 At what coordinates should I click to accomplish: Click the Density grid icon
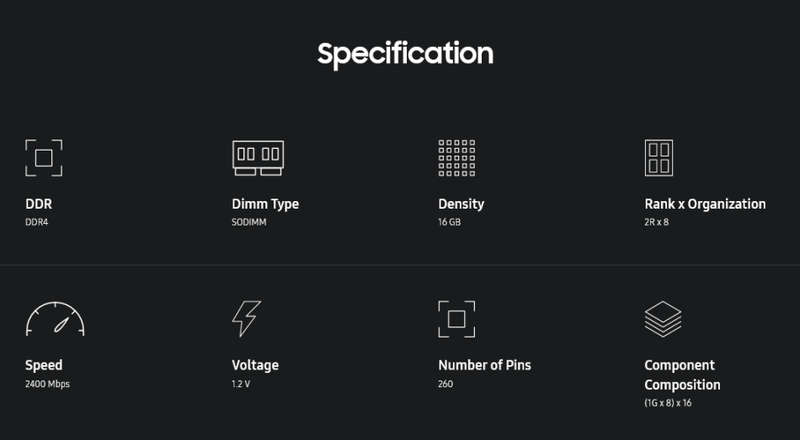[x=457, y=158]
